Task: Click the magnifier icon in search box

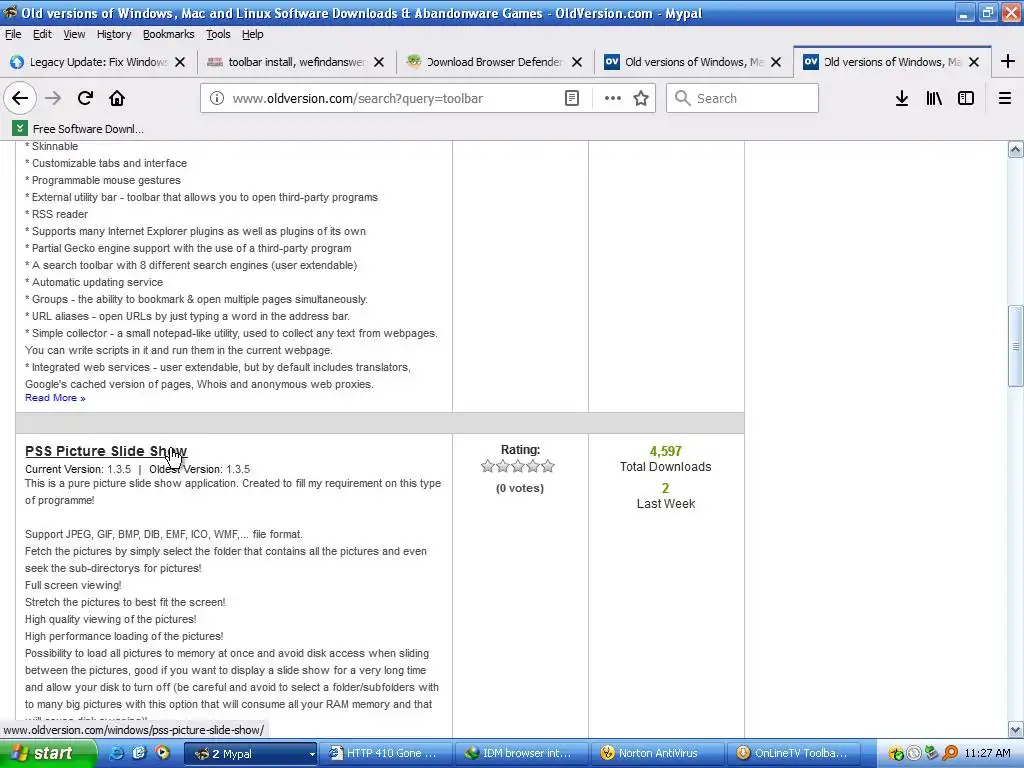Action: point(682,98)
